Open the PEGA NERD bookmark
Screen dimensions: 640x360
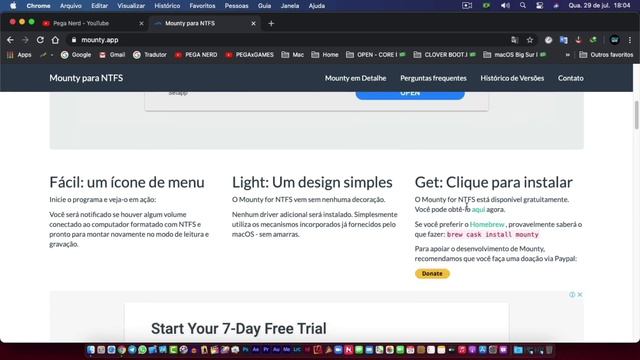tap(196, 55)
